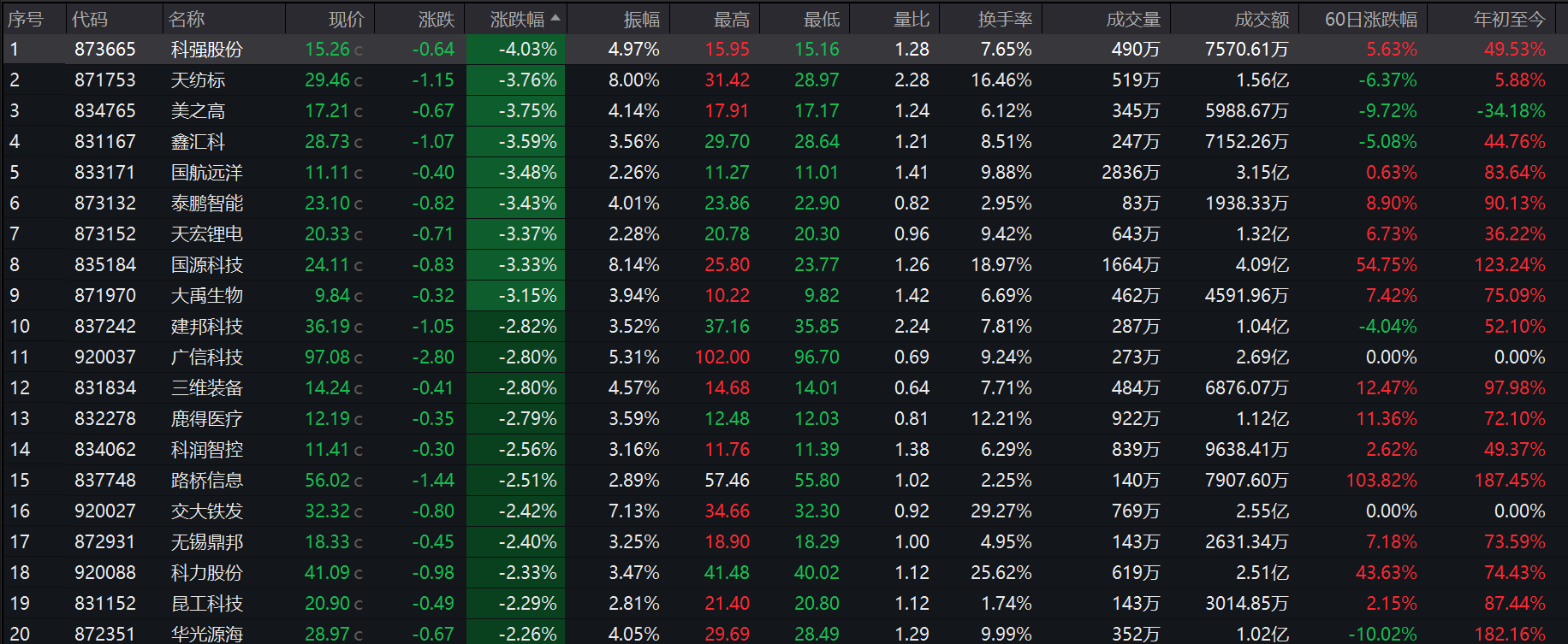
Task: Select stock 交大铁发
Action: (207, 511)
